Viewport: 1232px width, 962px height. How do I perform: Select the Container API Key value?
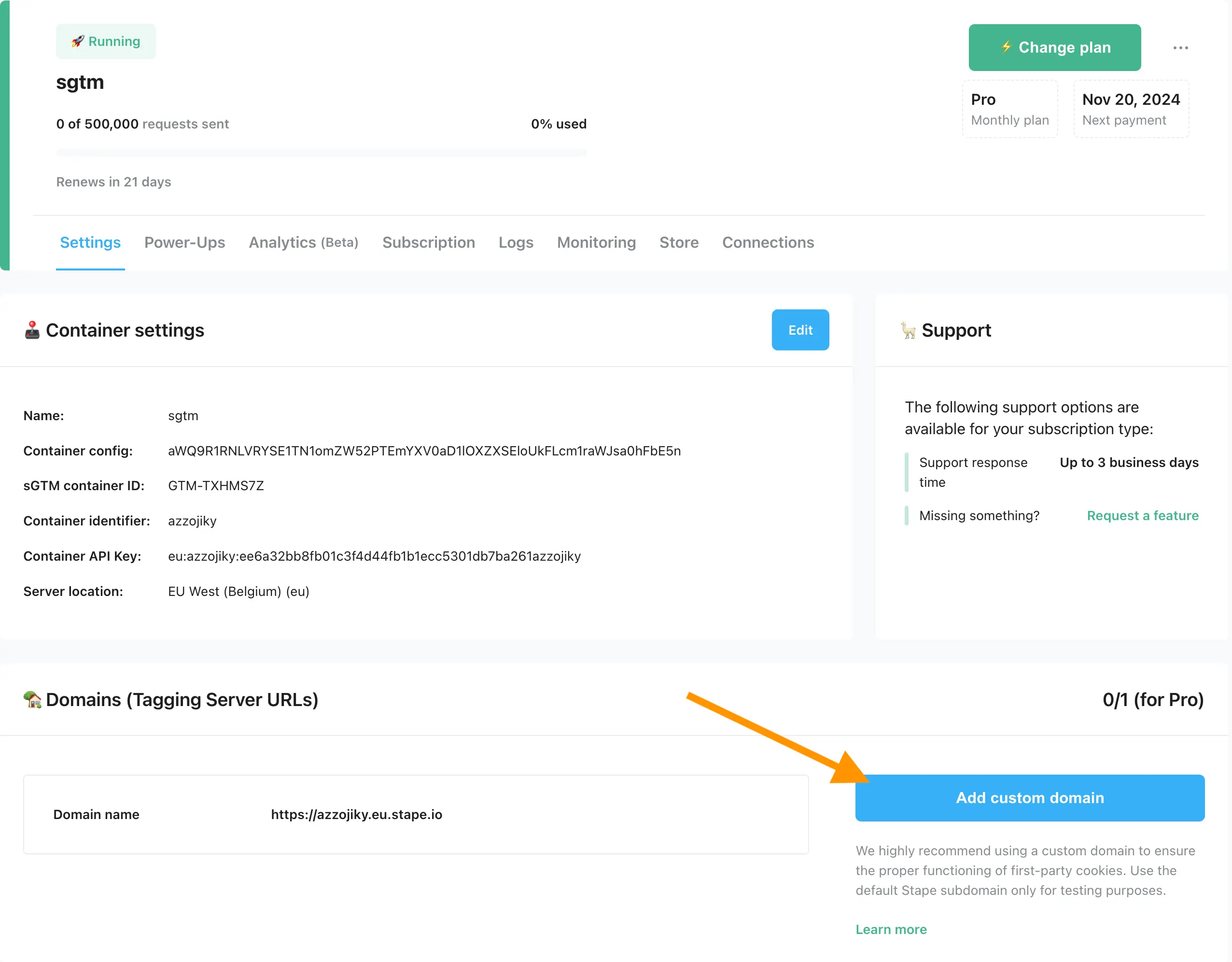click(x=374, y=556)
